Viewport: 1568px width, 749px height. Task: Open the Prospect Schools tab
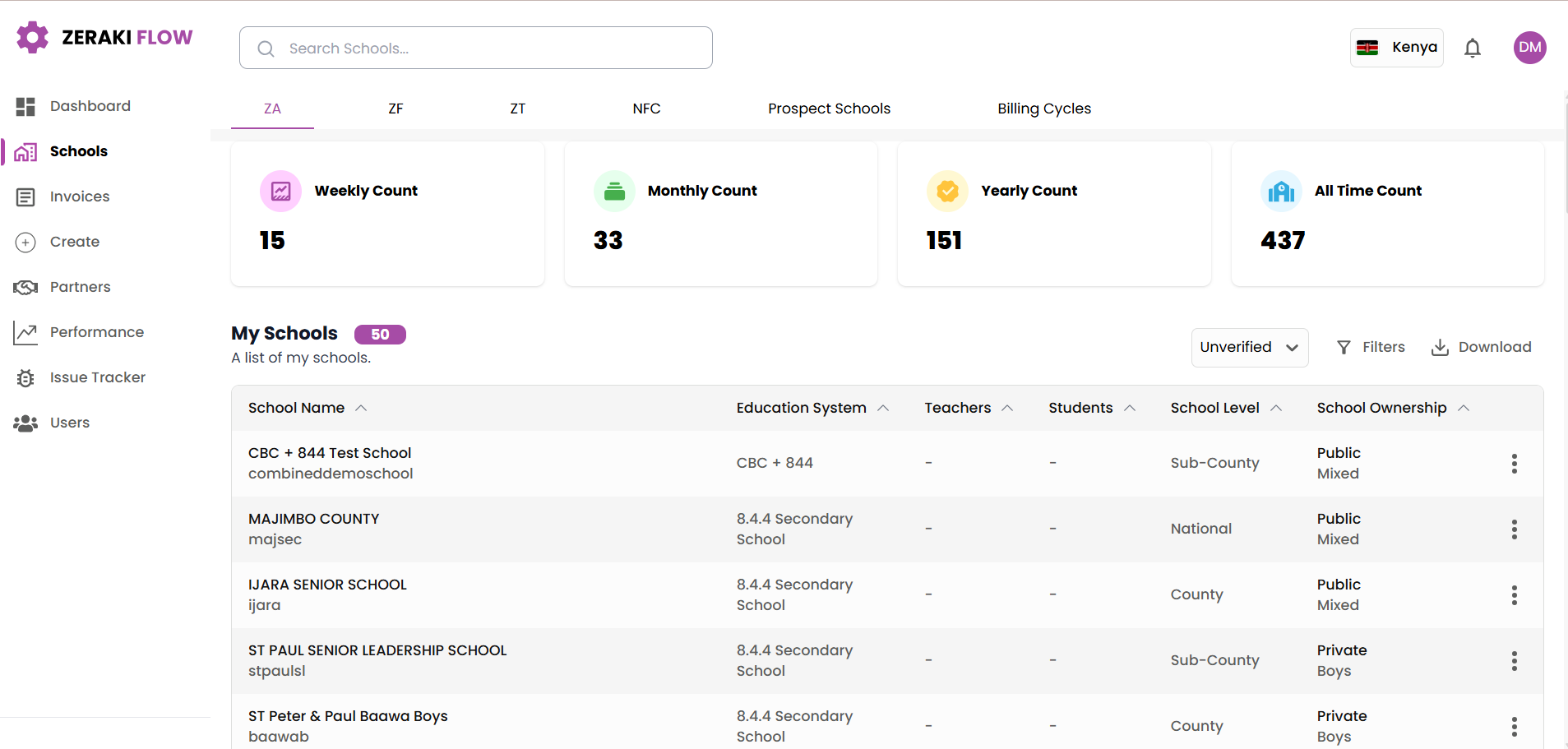(x=829, y=109)
